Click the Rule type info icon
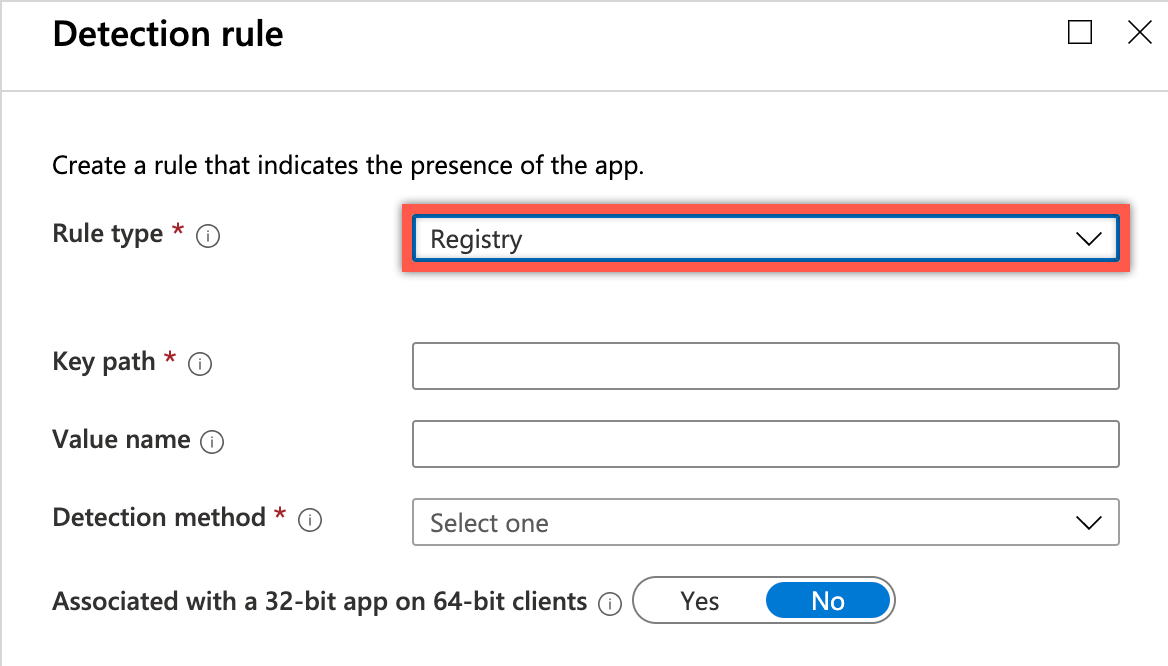 [208, 236]
